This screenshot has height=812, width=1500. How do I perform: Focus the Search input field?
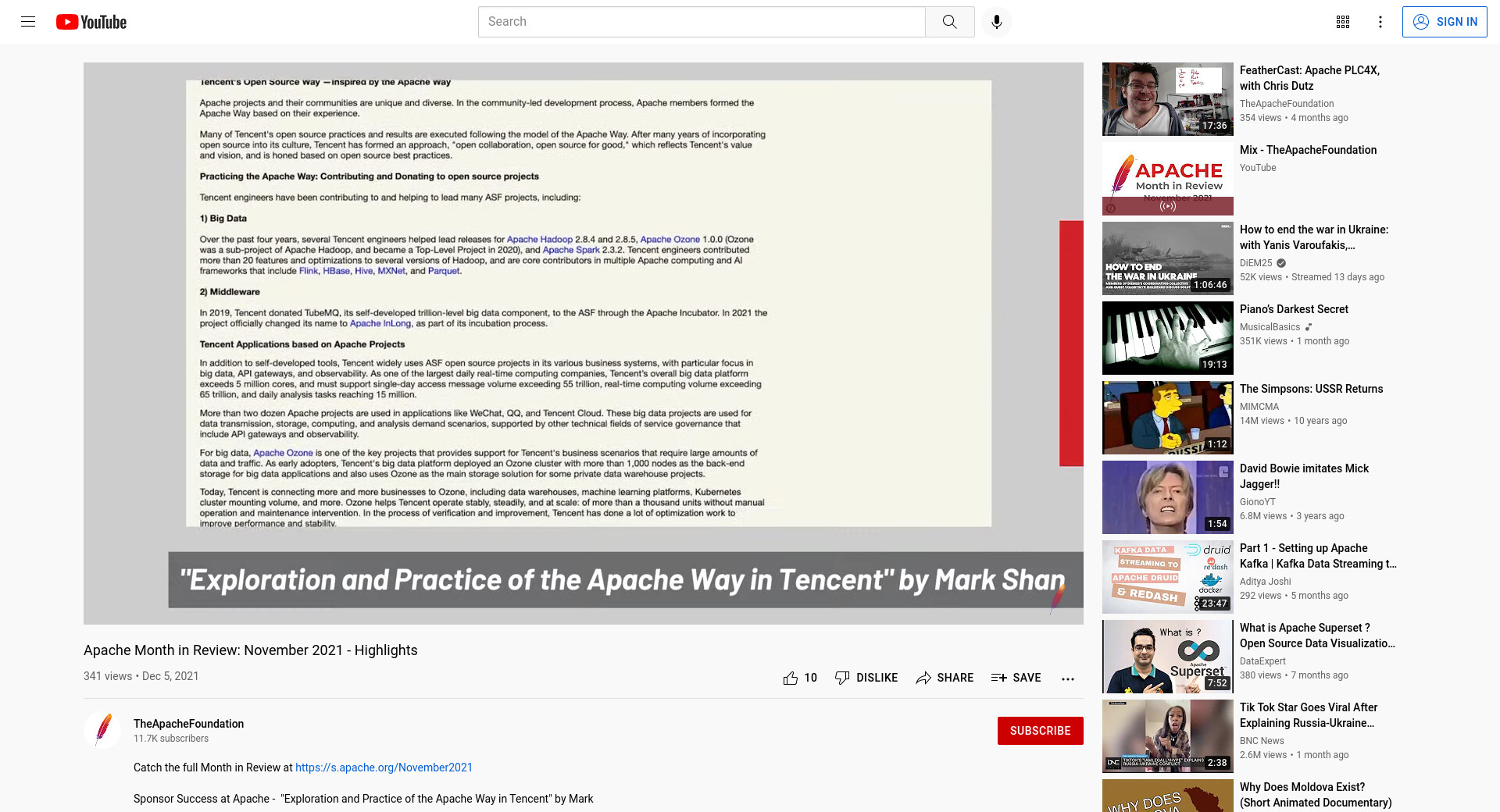[x=702, y=22]
